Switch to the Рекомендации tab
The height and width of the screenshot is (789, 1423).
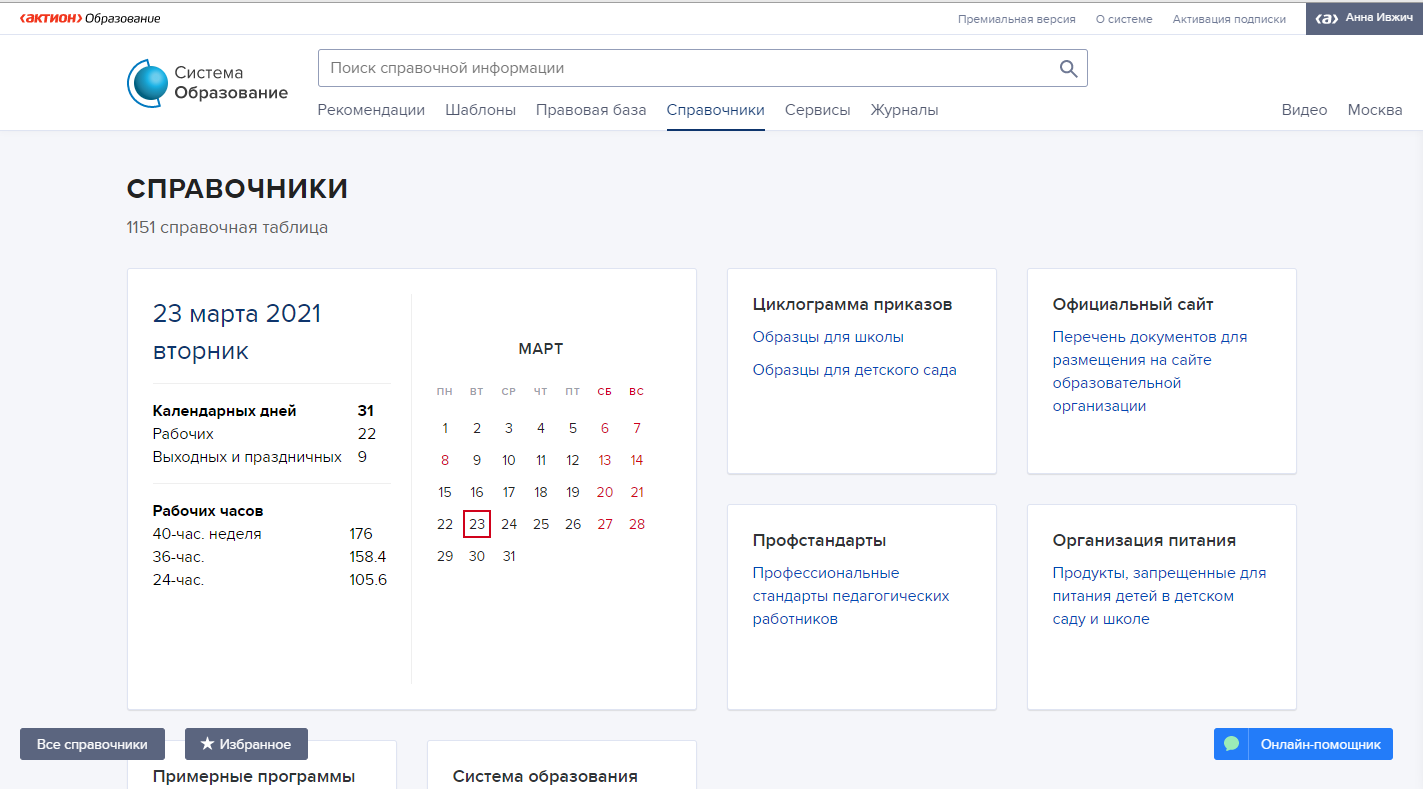tap(371, 110)
